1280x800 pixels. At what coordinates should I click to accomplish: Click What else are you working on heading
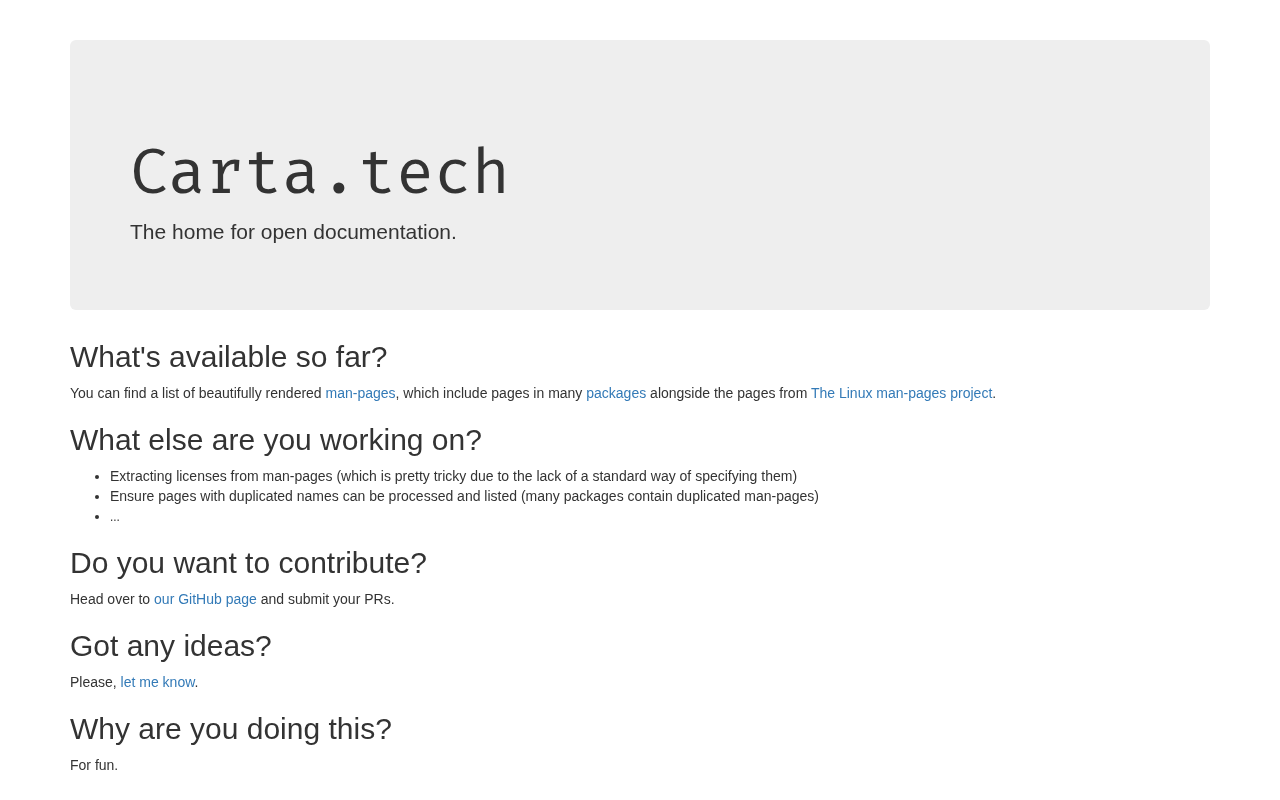(275, 440)
